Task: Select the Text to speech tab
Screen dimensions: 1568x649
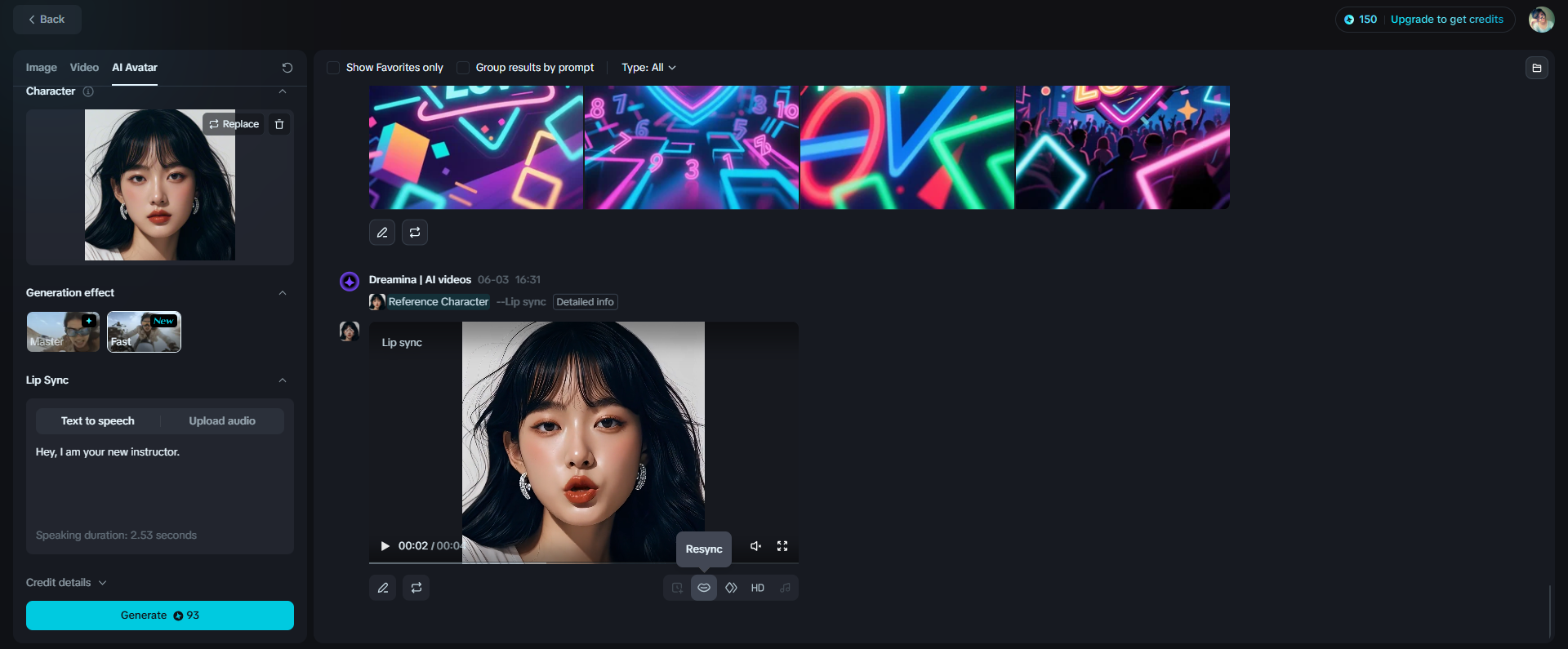Action: [98, 421]
